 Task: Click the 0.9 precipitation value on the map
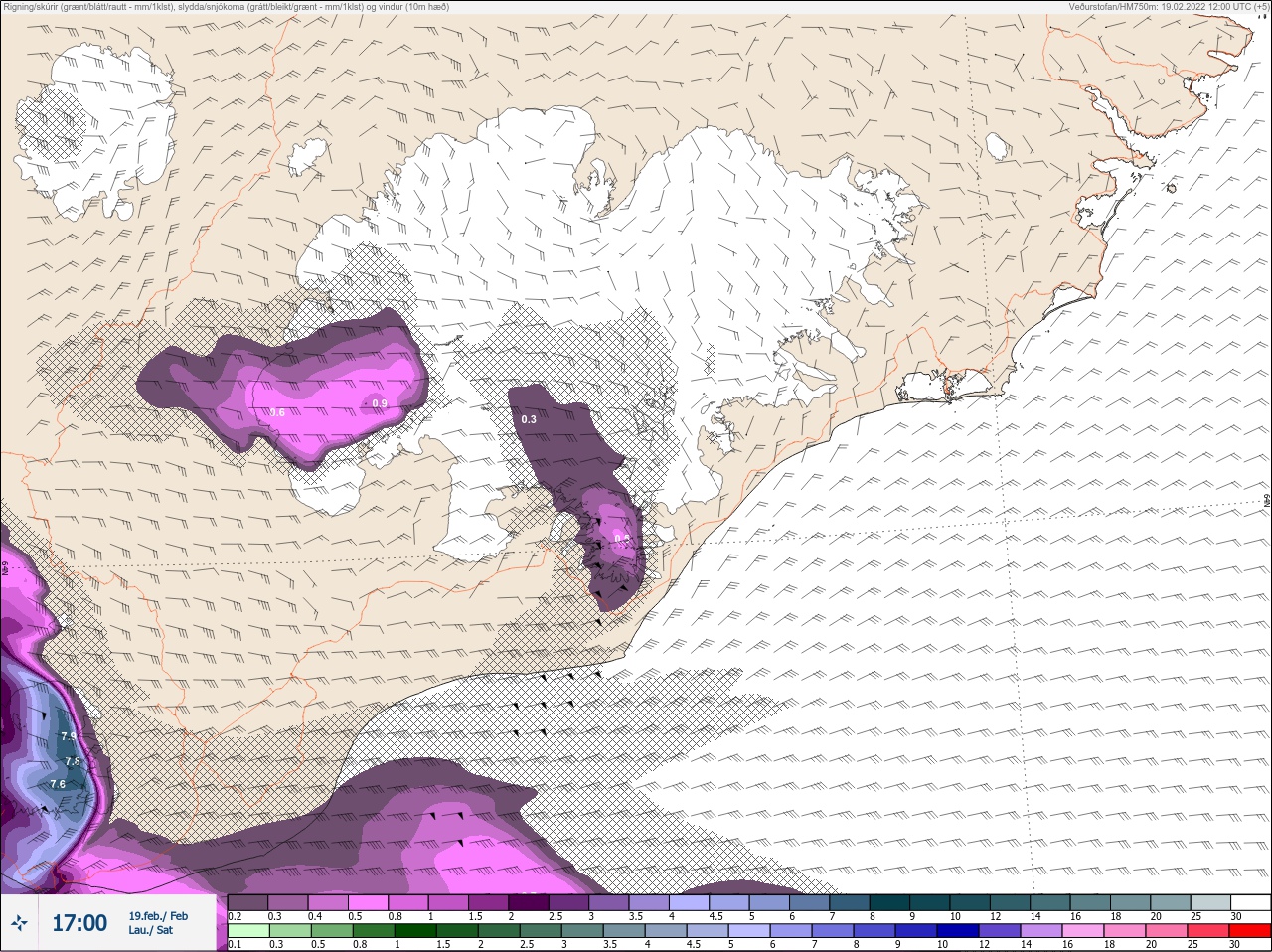[379, 403]
